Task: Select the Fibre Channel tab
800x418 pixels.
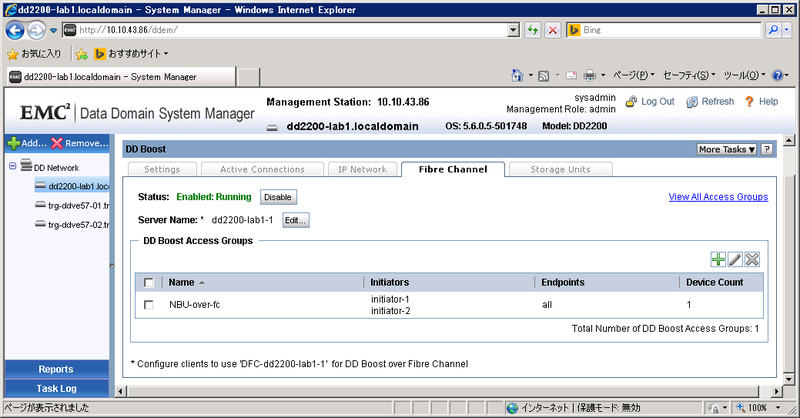Action: [x=453, y=169]
